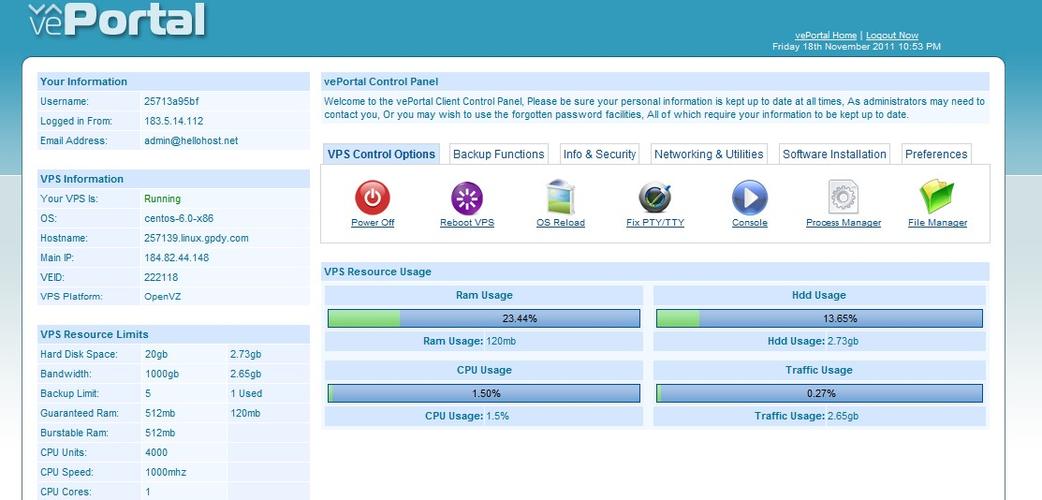Switch to the Software Installation tab
The image size is (1042, 500).
pos(834,154)
